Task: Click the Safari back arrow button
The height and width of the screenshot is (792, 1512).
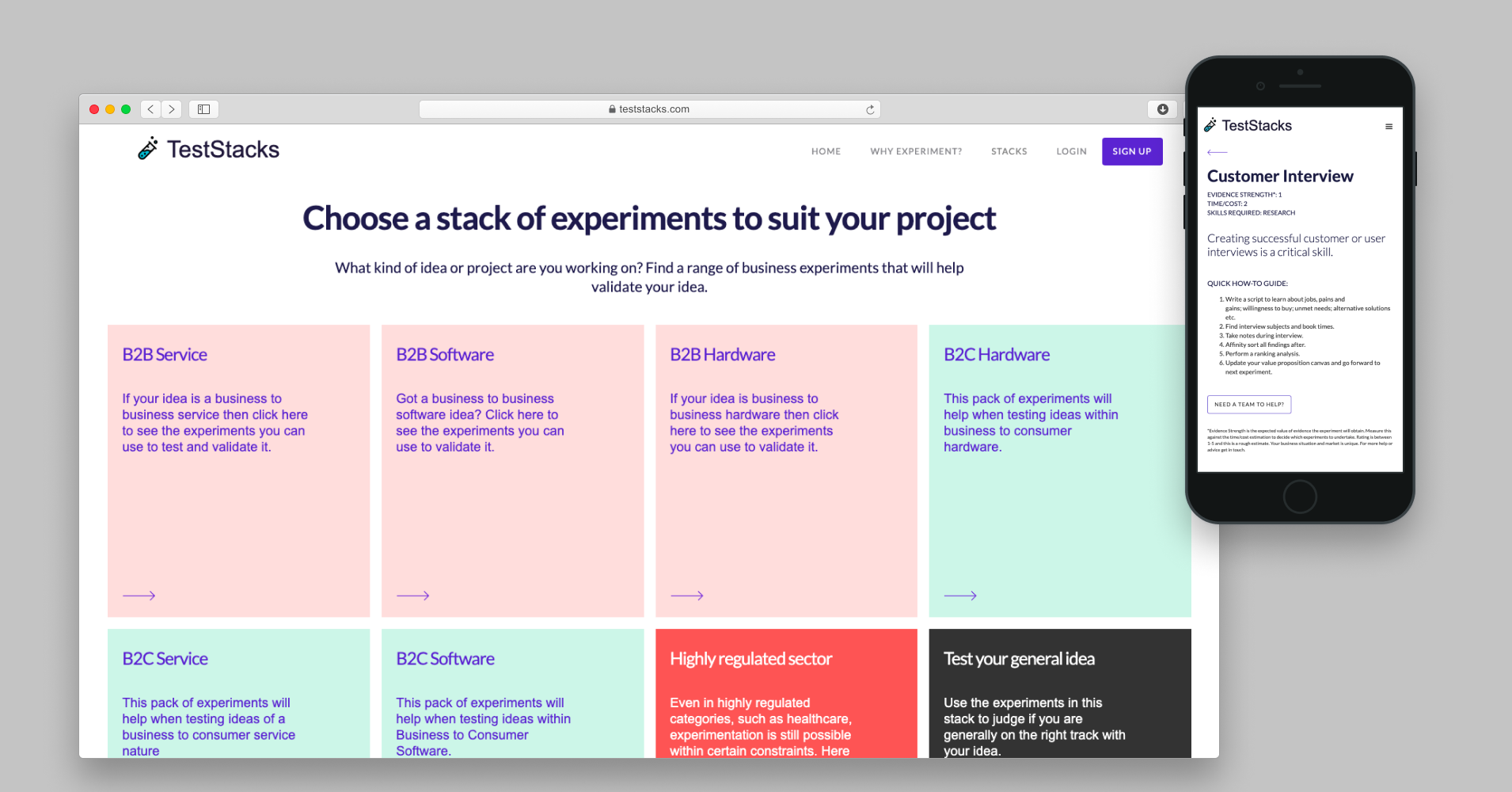Action: tap(150, 109)
